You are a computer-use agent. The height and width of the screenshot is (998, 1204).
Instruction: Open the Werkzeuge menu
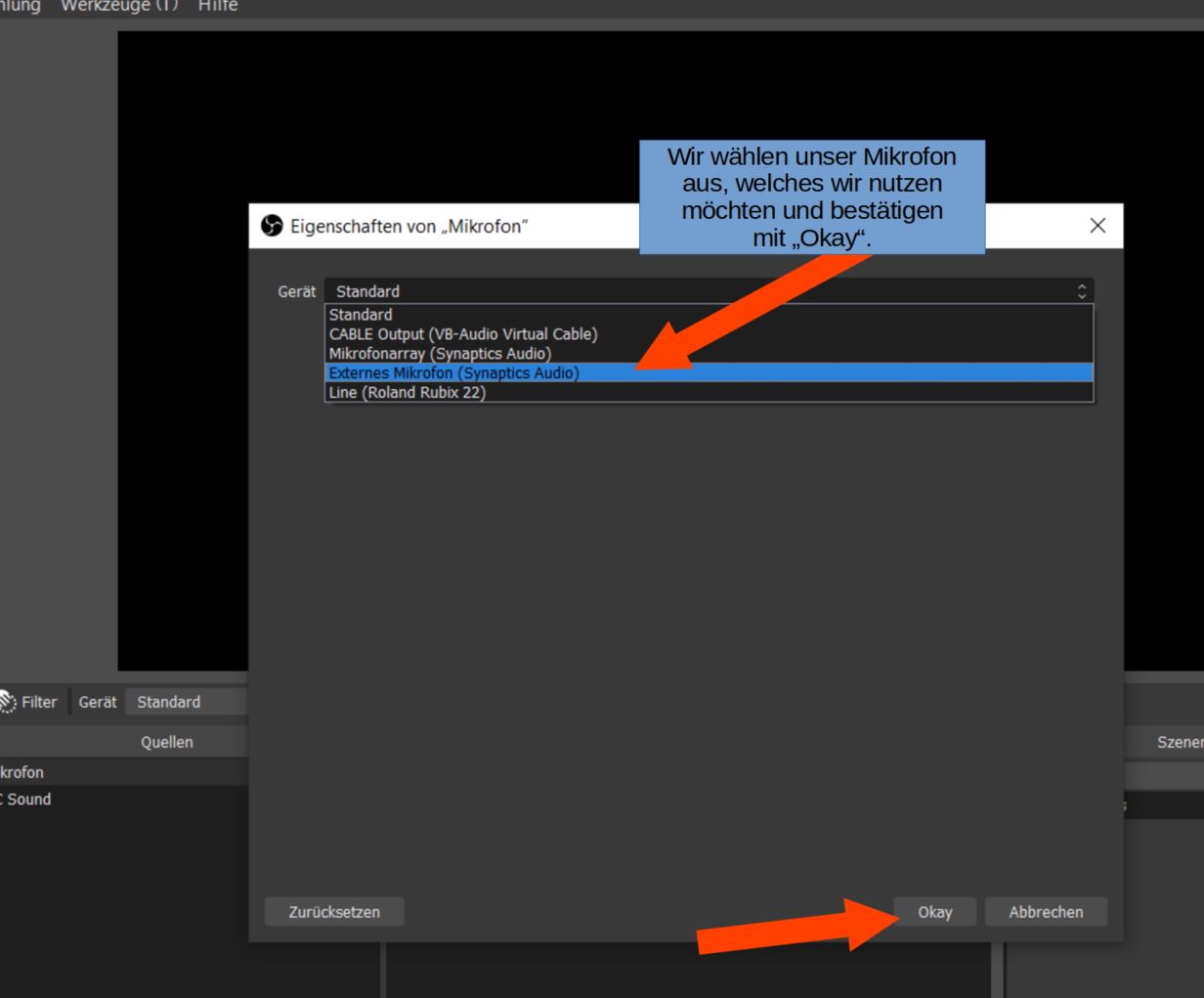coord(119,6)
